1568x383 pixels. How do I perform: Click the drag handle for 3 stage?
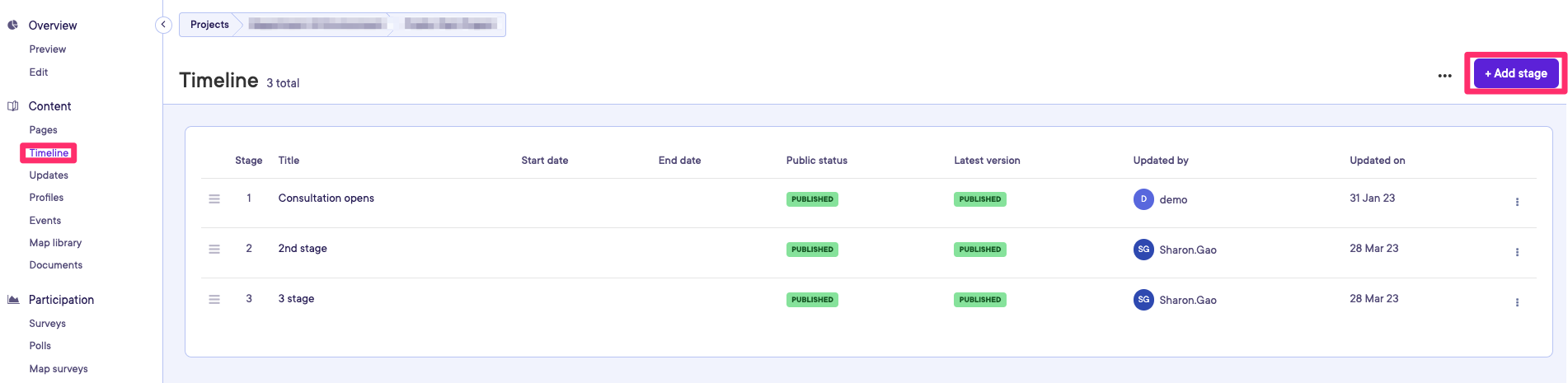tap(214, 300)
